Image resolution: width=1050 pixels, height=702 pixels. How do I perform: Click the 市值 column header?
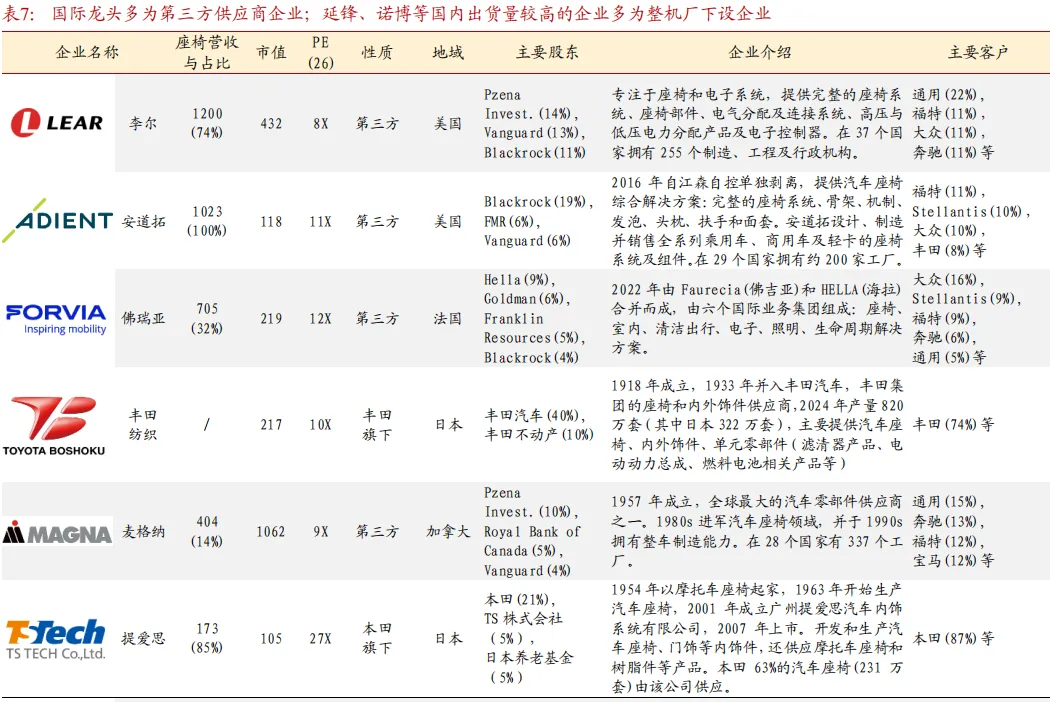point(271,52)
